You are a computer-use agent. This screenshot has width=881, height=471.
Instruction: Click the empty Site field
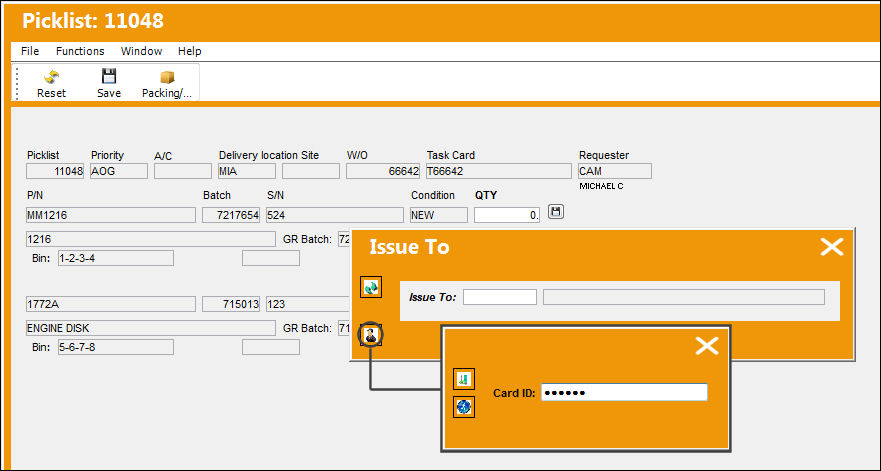[311, 171]
